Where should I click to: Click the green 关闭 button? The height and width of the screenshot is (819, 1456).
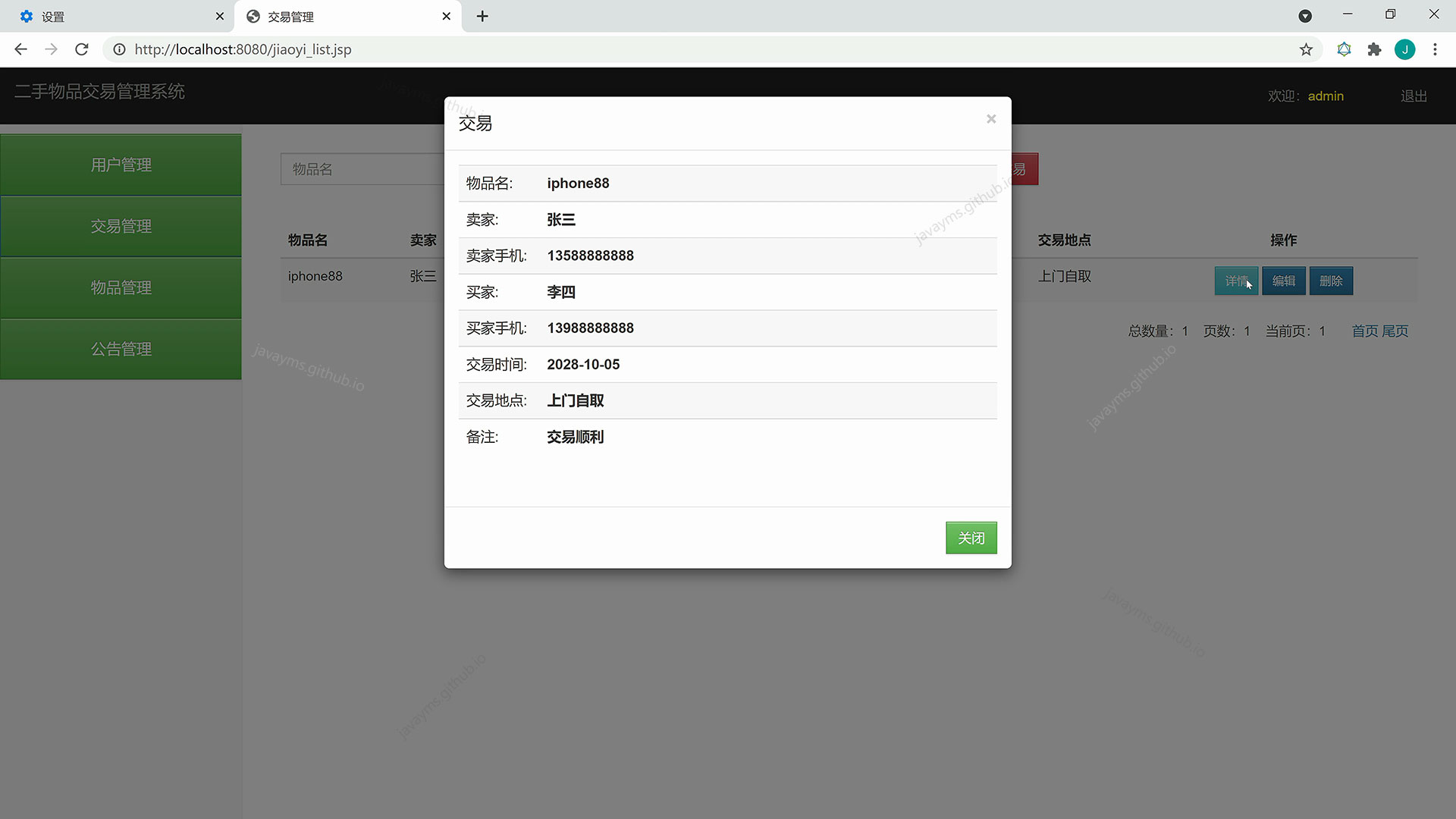(971, 538)
